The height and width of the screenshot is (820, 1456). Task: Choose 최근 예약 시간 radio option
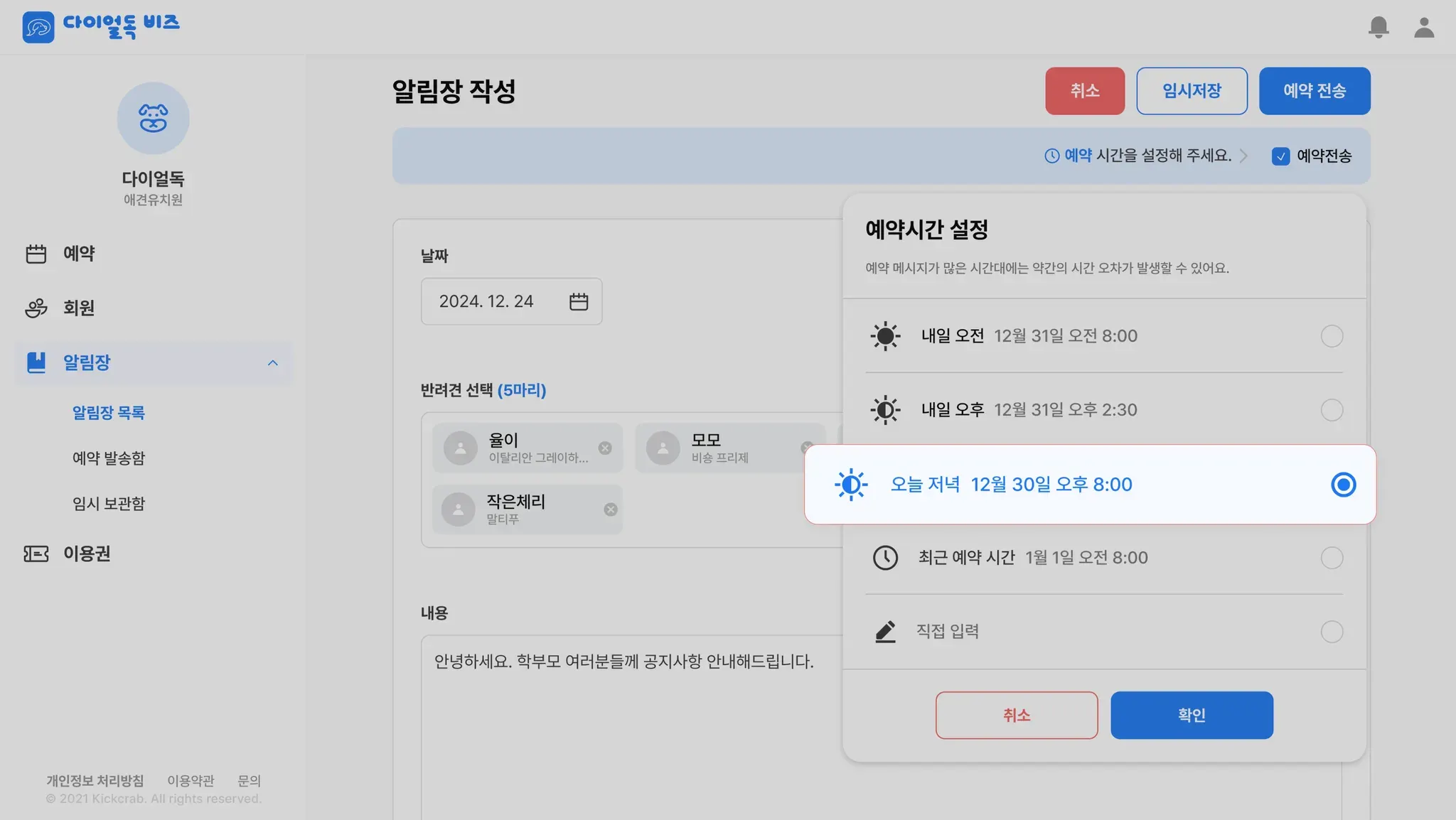tap(1332, 558)
